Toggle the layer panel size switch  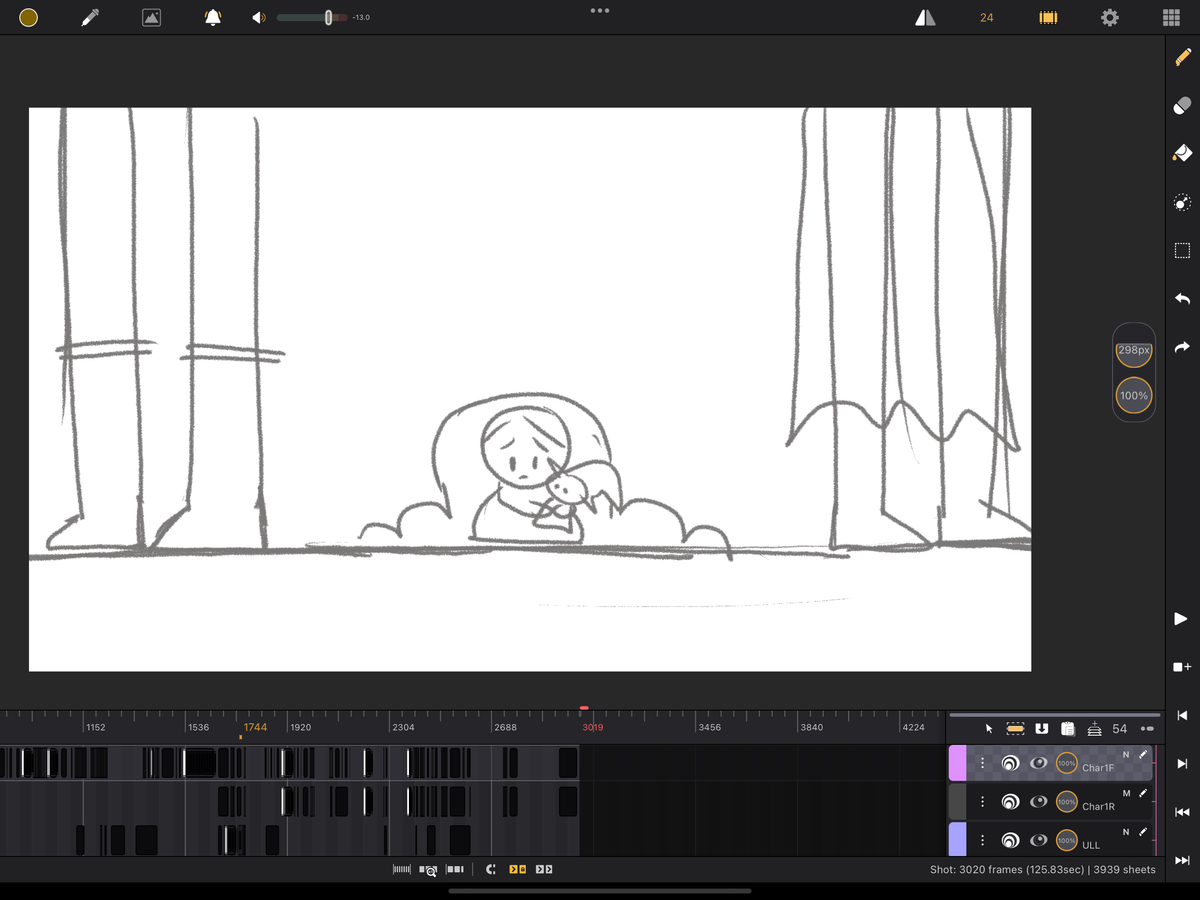pyautogui.click(x=1147, y=729)
